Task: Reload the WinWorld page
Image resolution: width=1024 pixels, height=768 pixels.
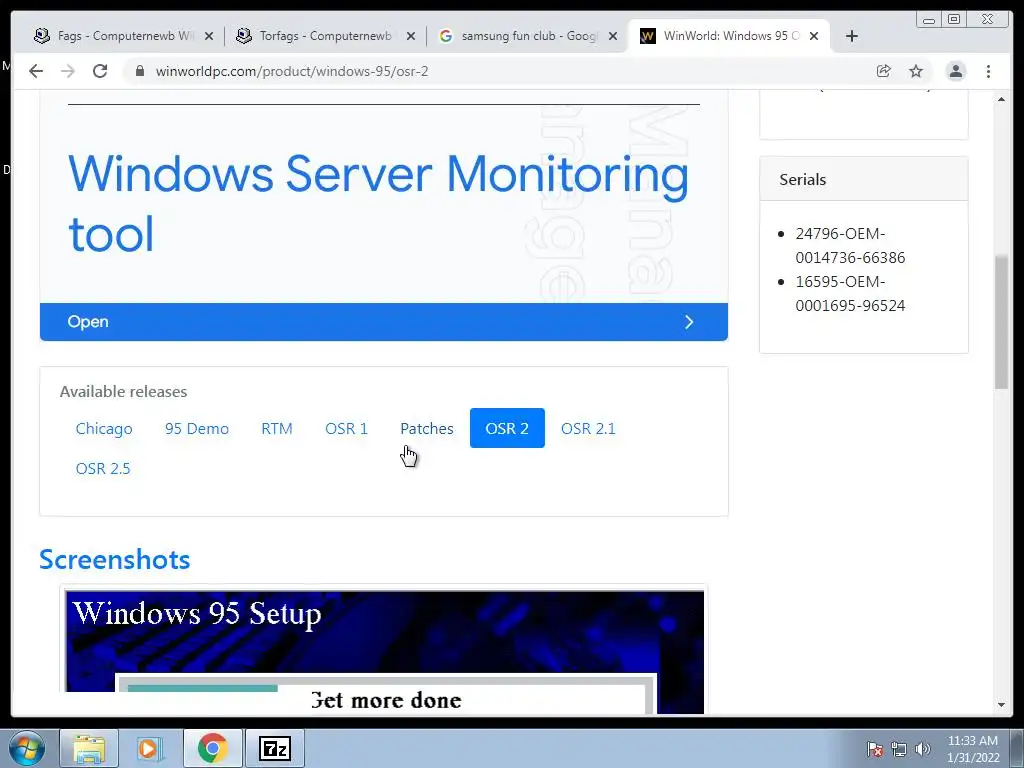Action: click(x=100, y=71)
